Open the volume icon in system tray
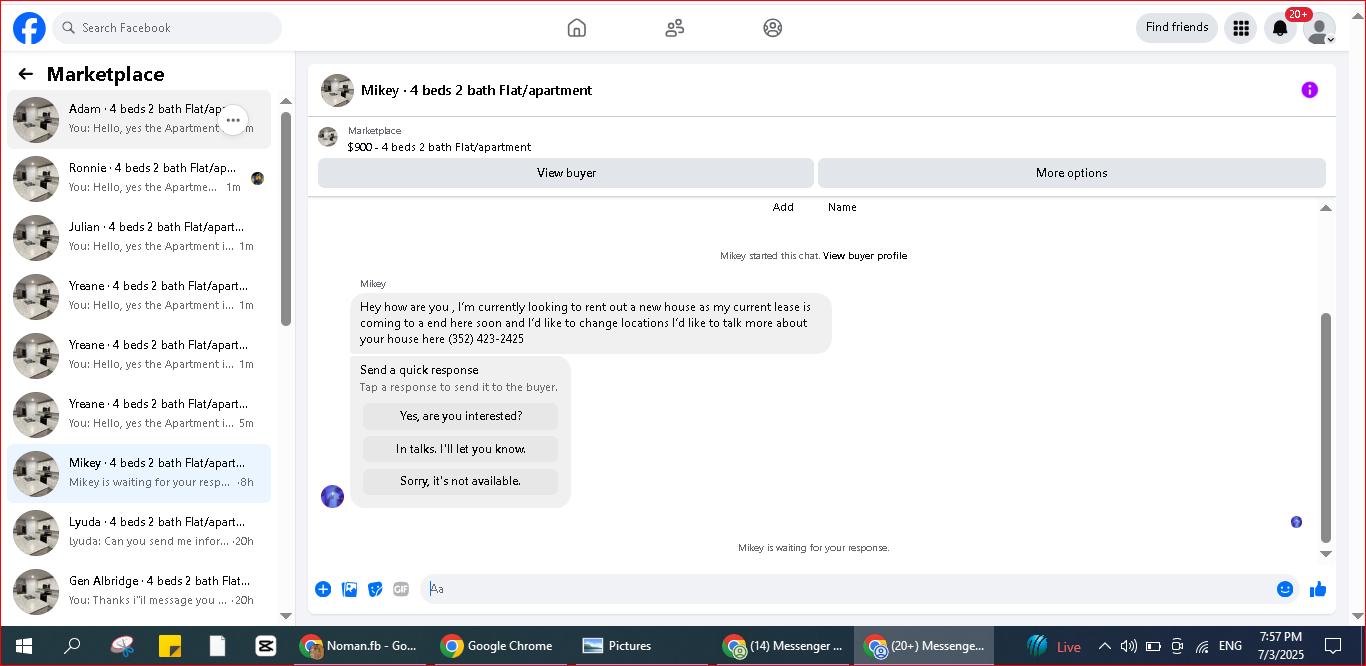The width and height of the screenshot is (1366, 666). tap(1129, 646)
